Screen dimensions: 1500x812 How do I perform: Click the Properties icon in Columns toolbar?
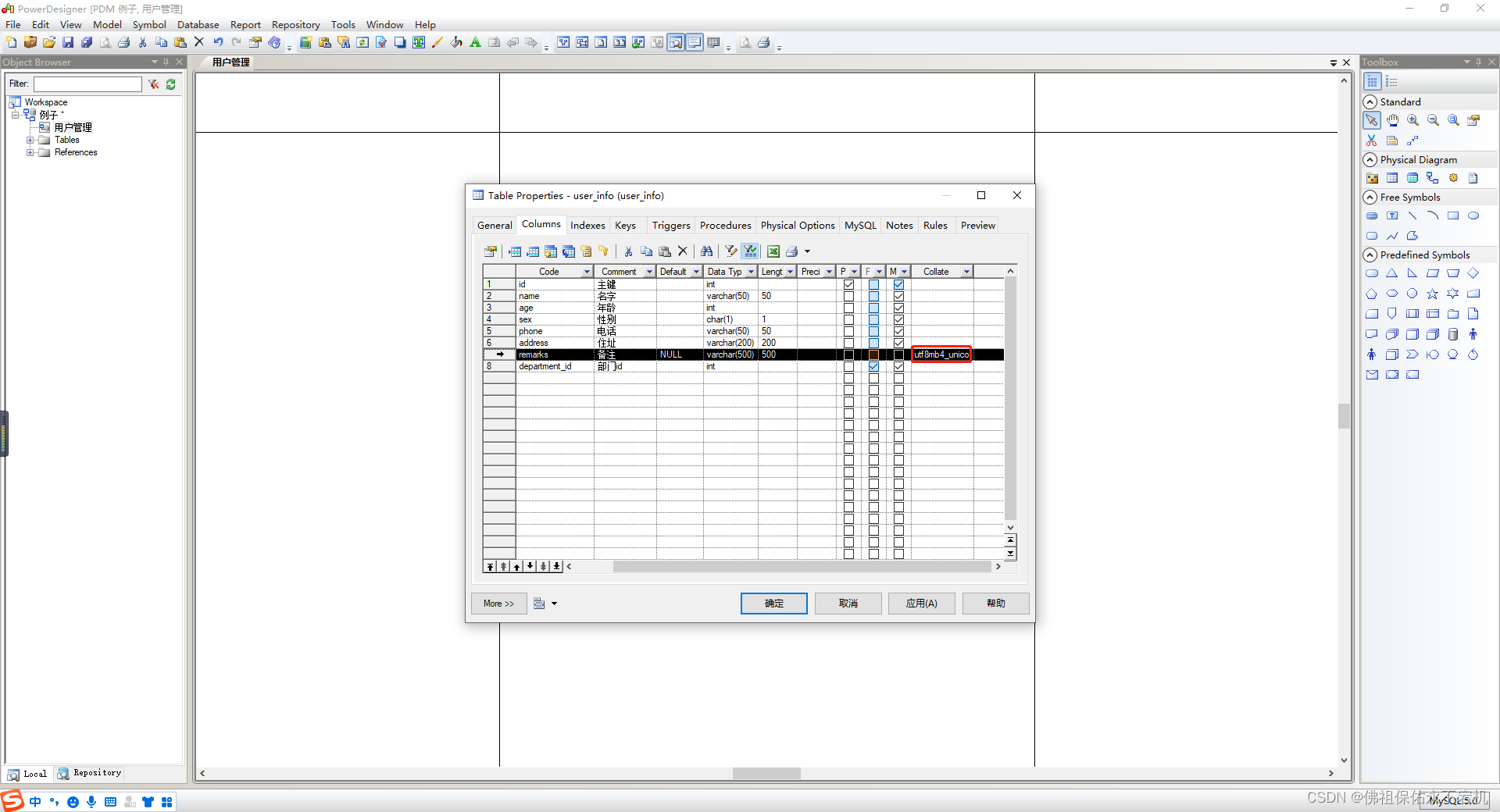coord(491,251)
